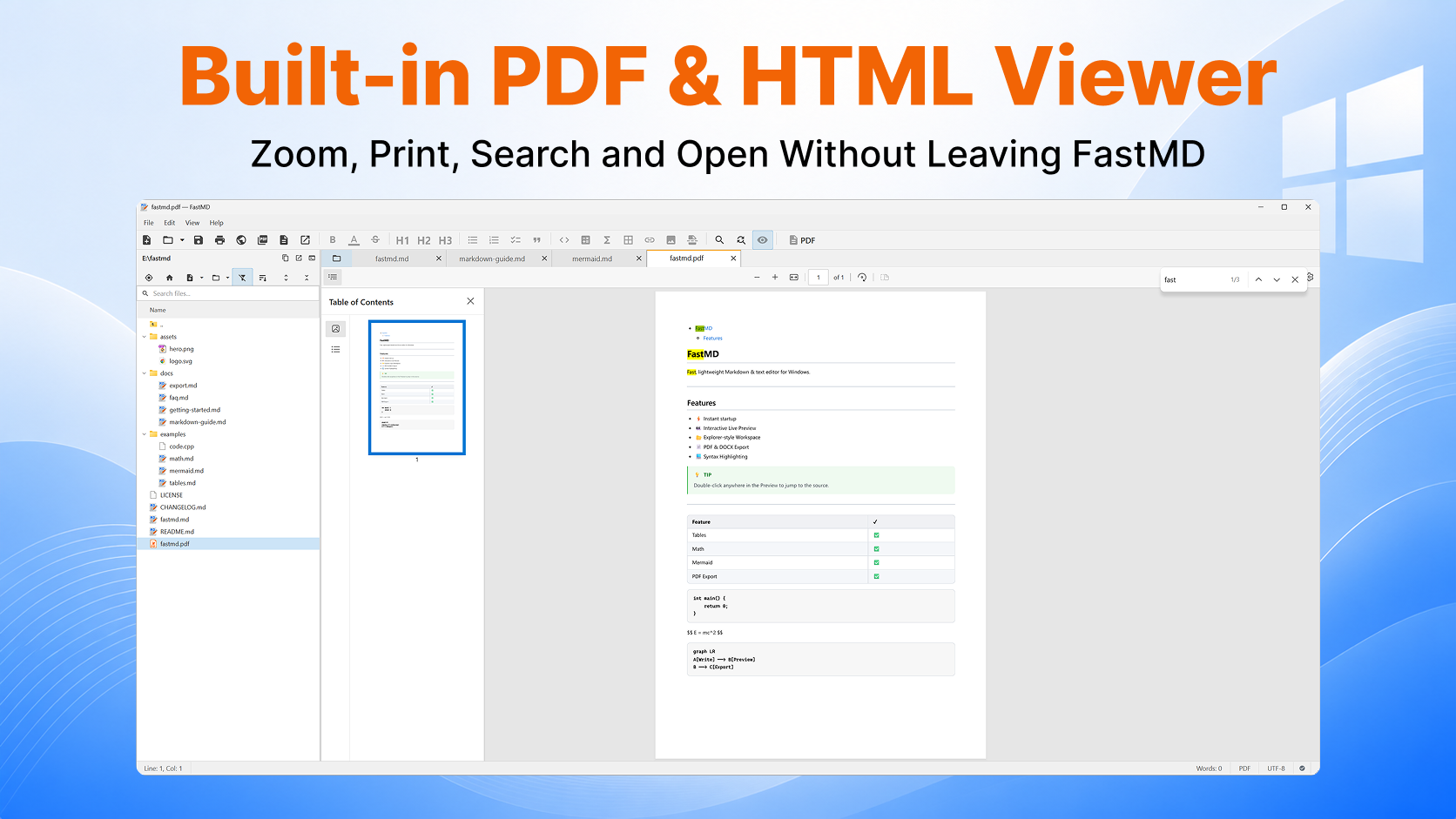The height and width of the screenshot is (819, 1456).
Task: Click the Search files input field
Action: click(x=228, y=293)
